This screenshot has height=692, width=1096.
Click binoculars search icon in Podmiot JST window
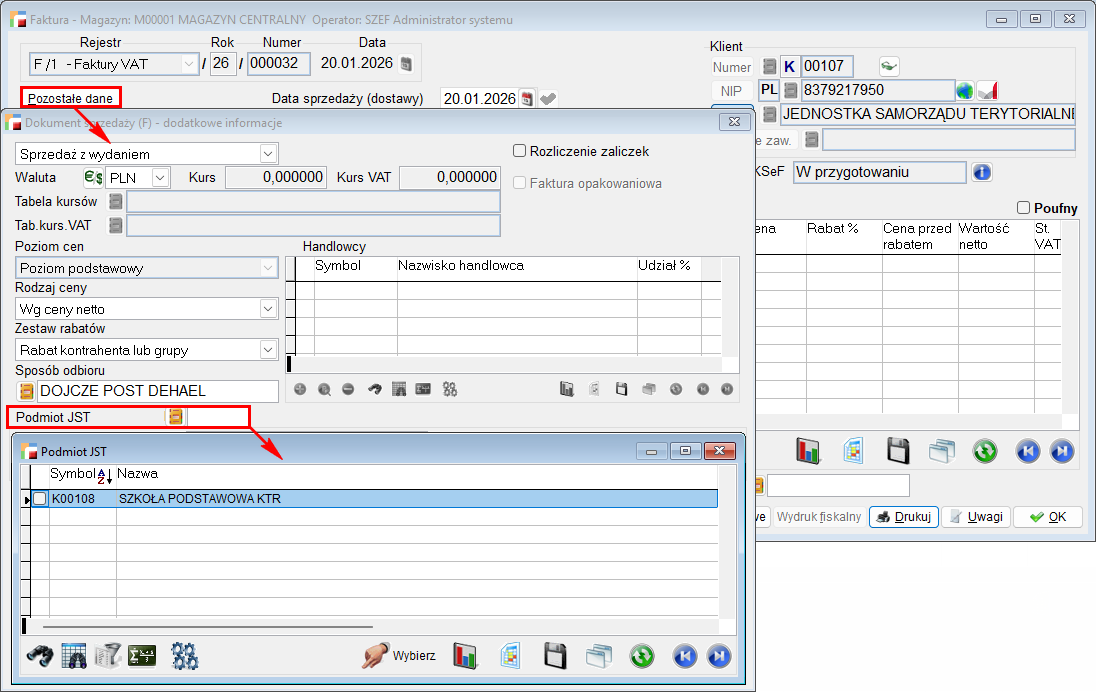[39, 656]
